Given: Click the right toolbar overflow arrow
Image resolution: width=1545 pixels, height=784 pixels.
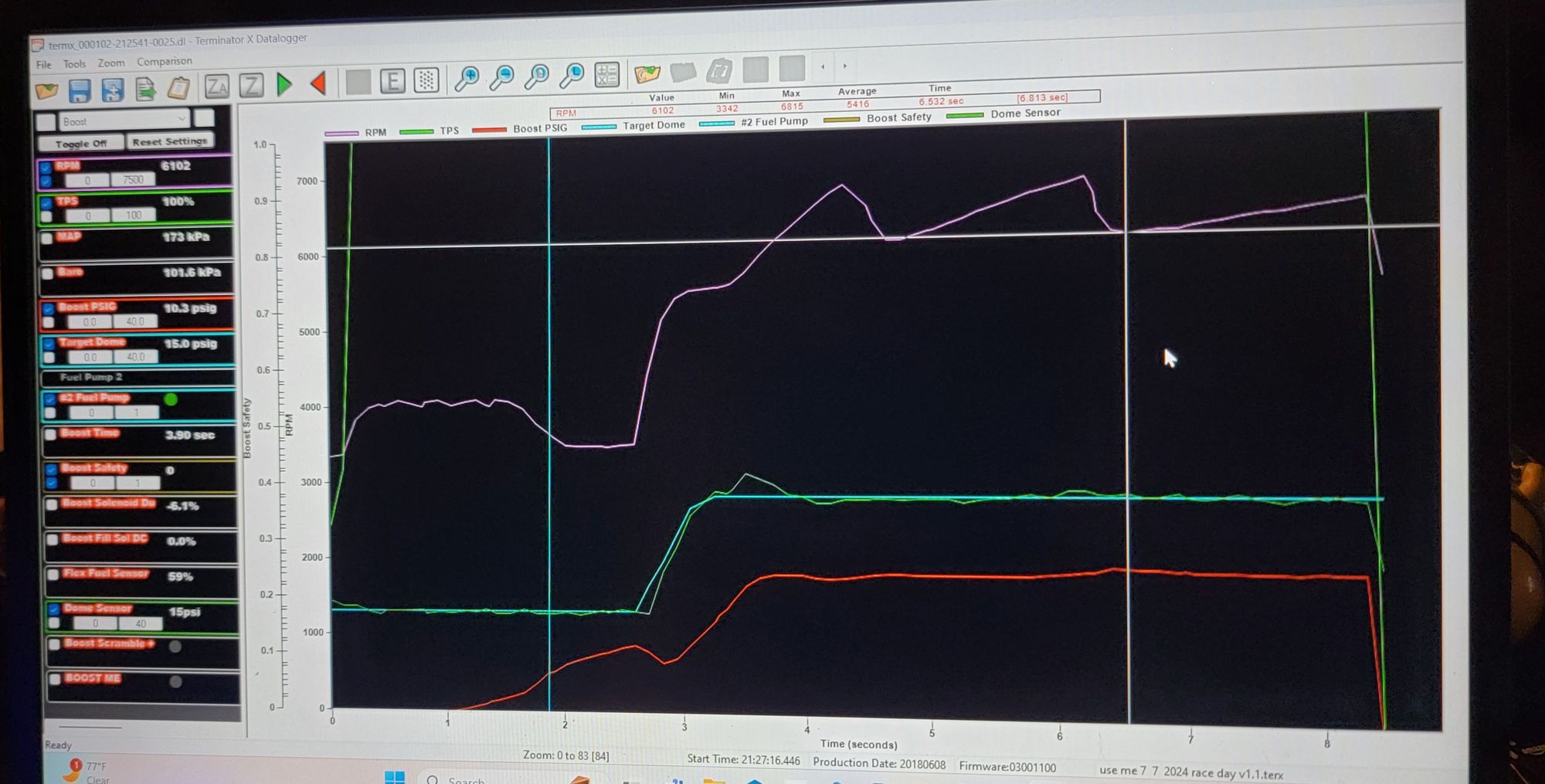Looking at the screenshot, I should [844, 66].
